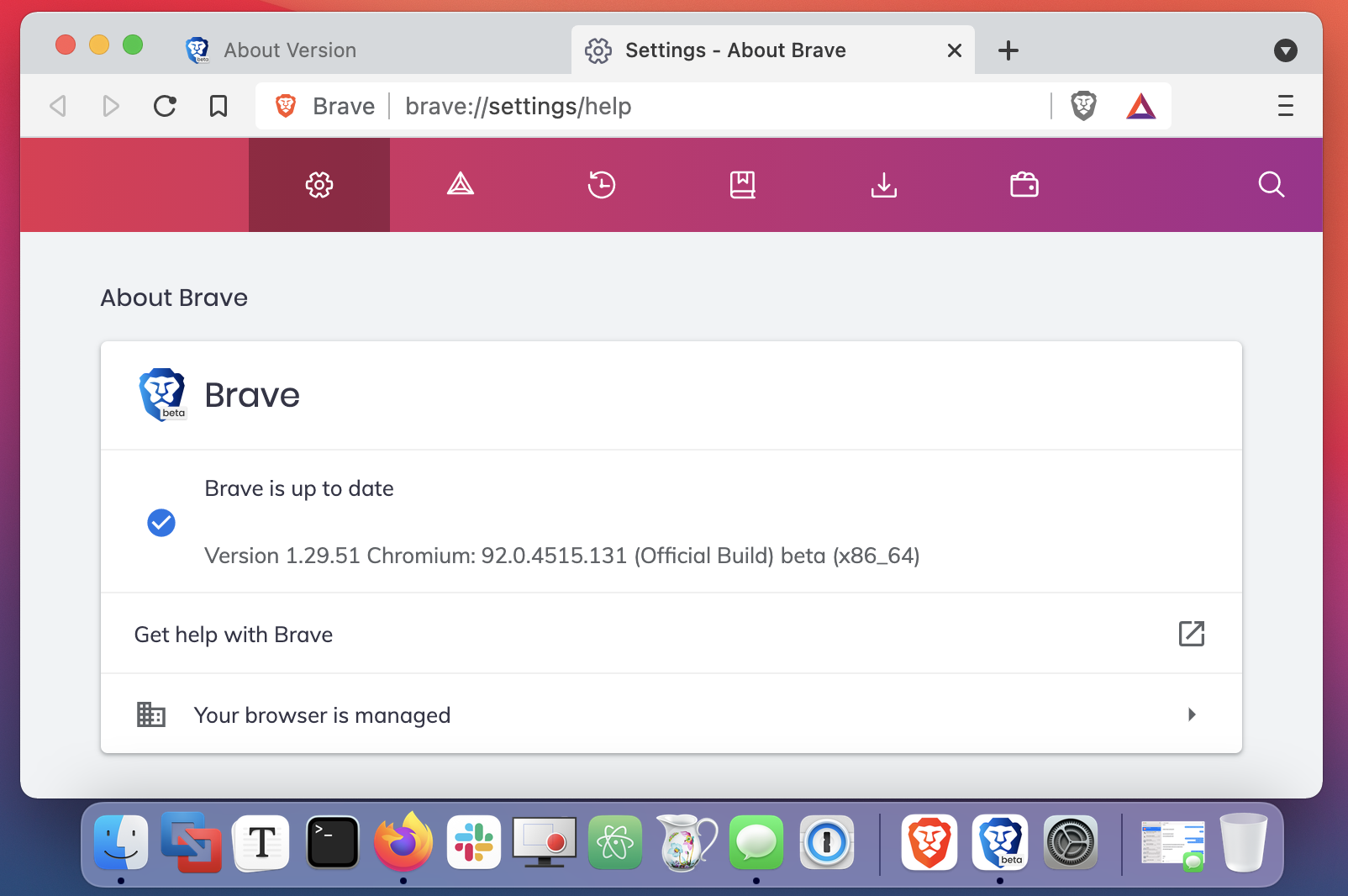Switch to the About Version tab
Screen dimensions: 1348x896
(288, 50)
